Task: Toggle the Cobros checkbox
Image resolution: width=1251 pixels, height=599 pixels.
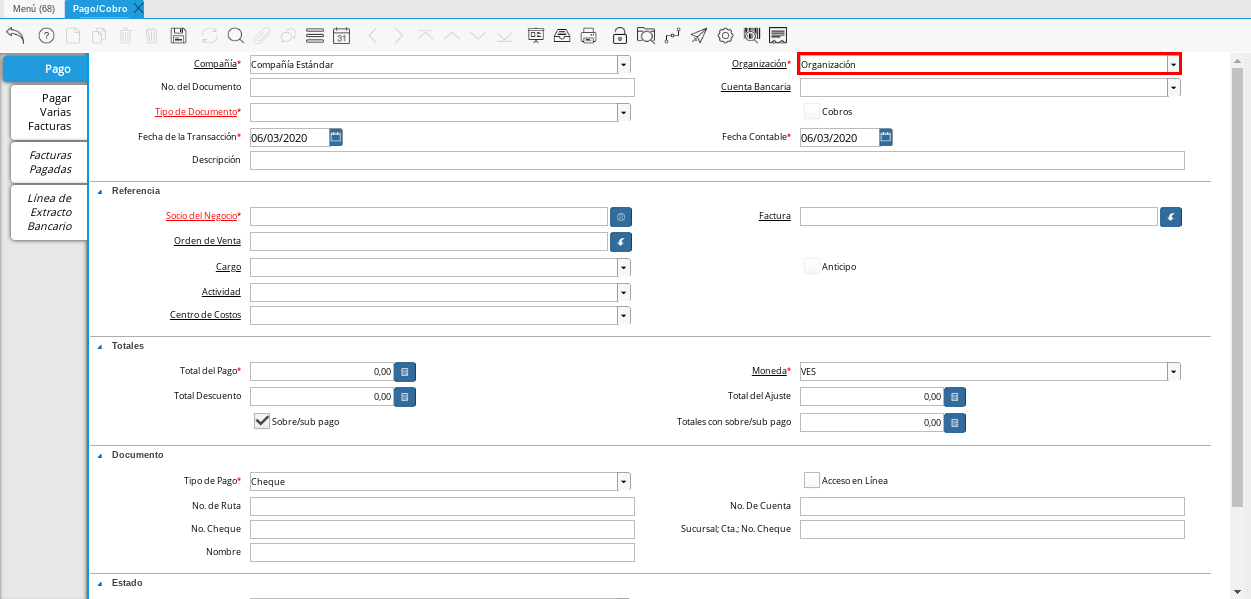Action: [812, 111]
